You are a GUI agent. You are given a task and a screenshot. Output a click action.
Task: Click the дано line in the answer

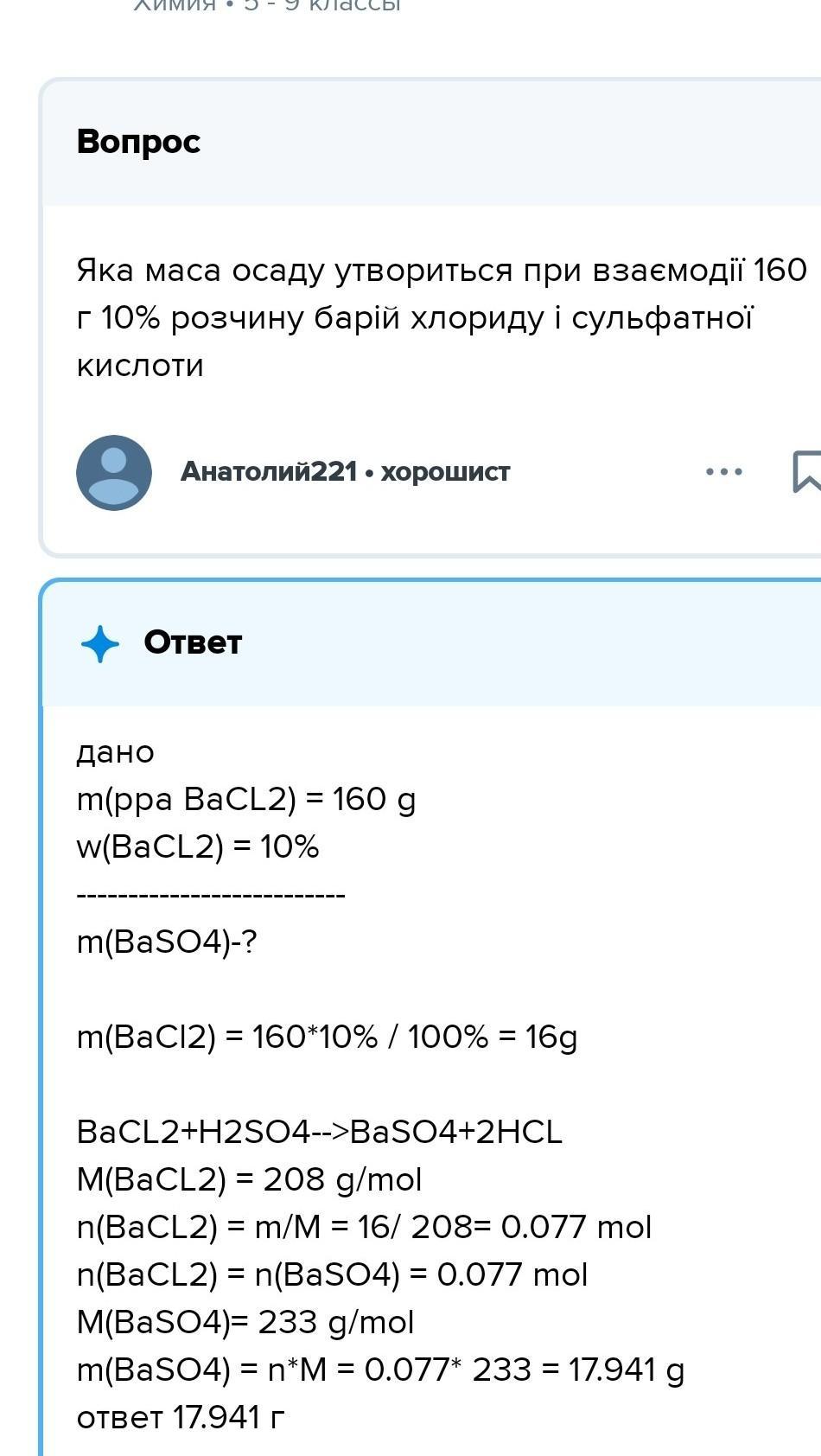116,752
